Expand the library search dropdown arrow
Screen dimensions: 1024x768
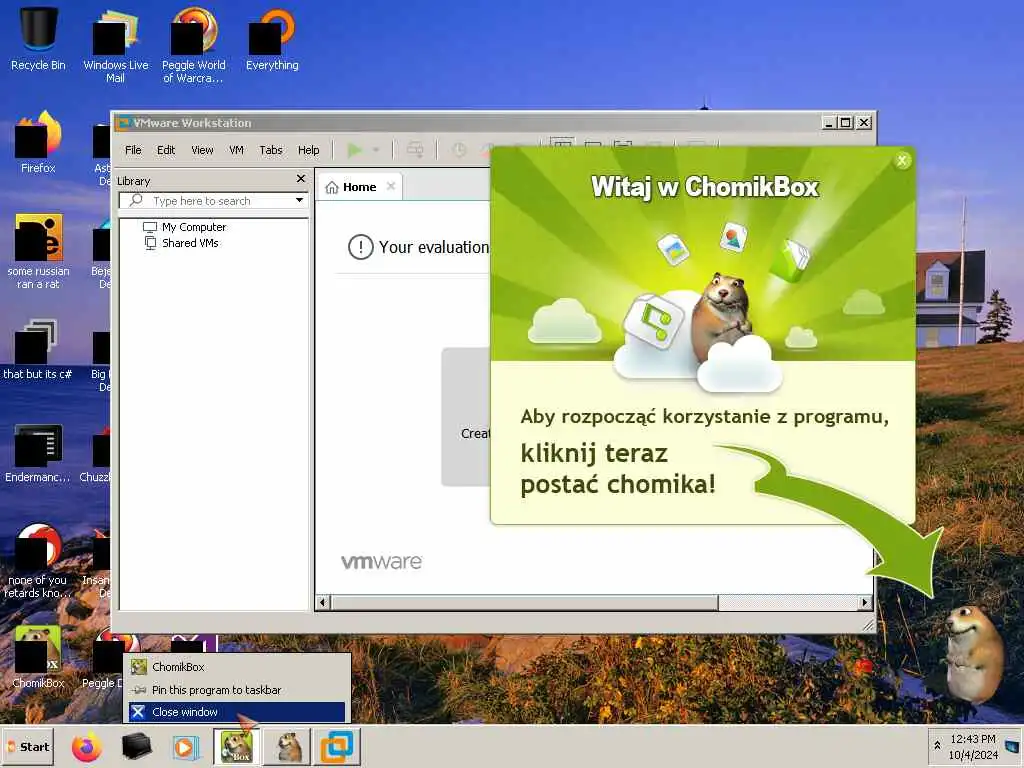tap(299, 200)
